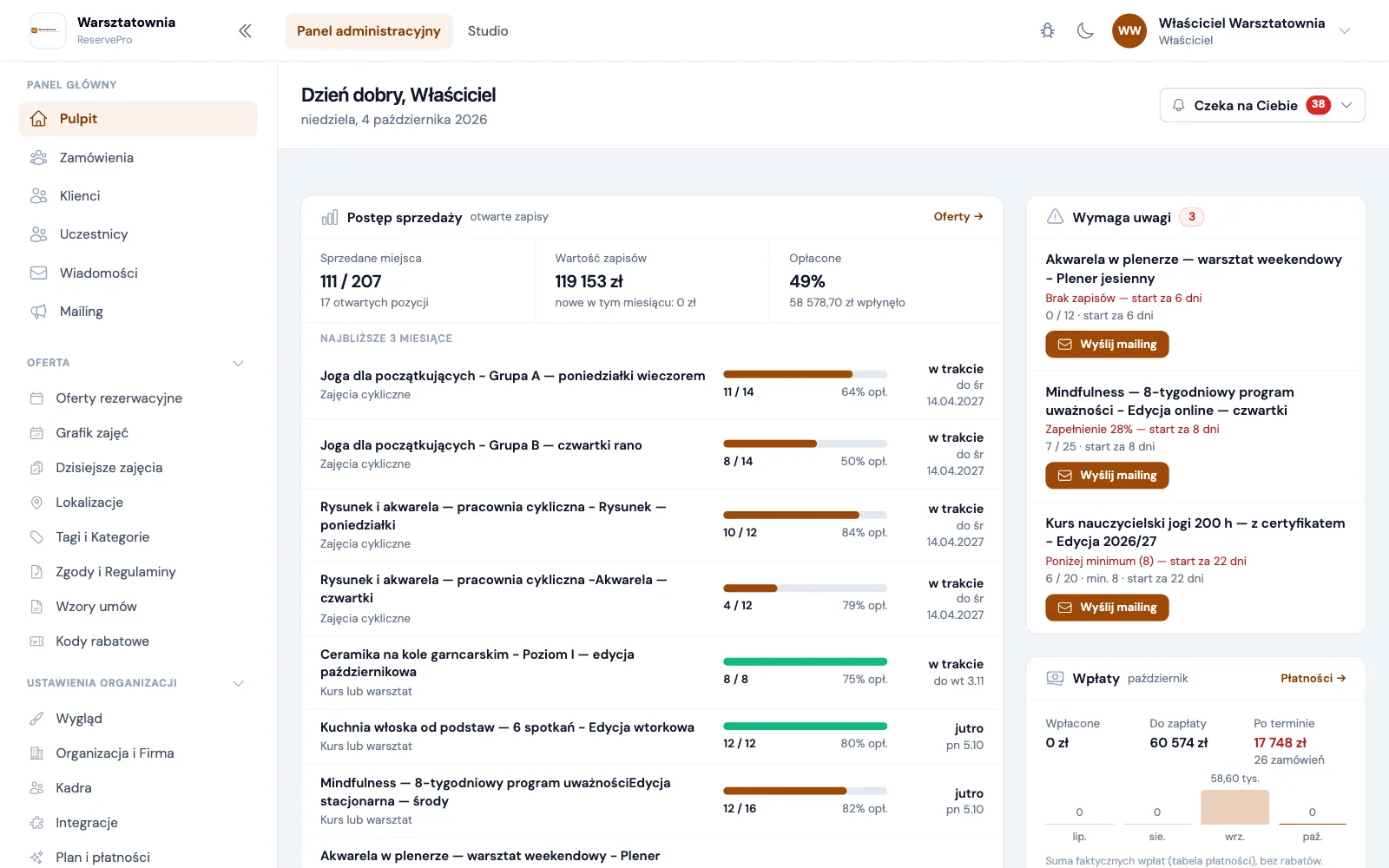The height and width of the screenshot is (868, 1389).
Task: Open the bug report icon in header
Action: coord(1048,31)
